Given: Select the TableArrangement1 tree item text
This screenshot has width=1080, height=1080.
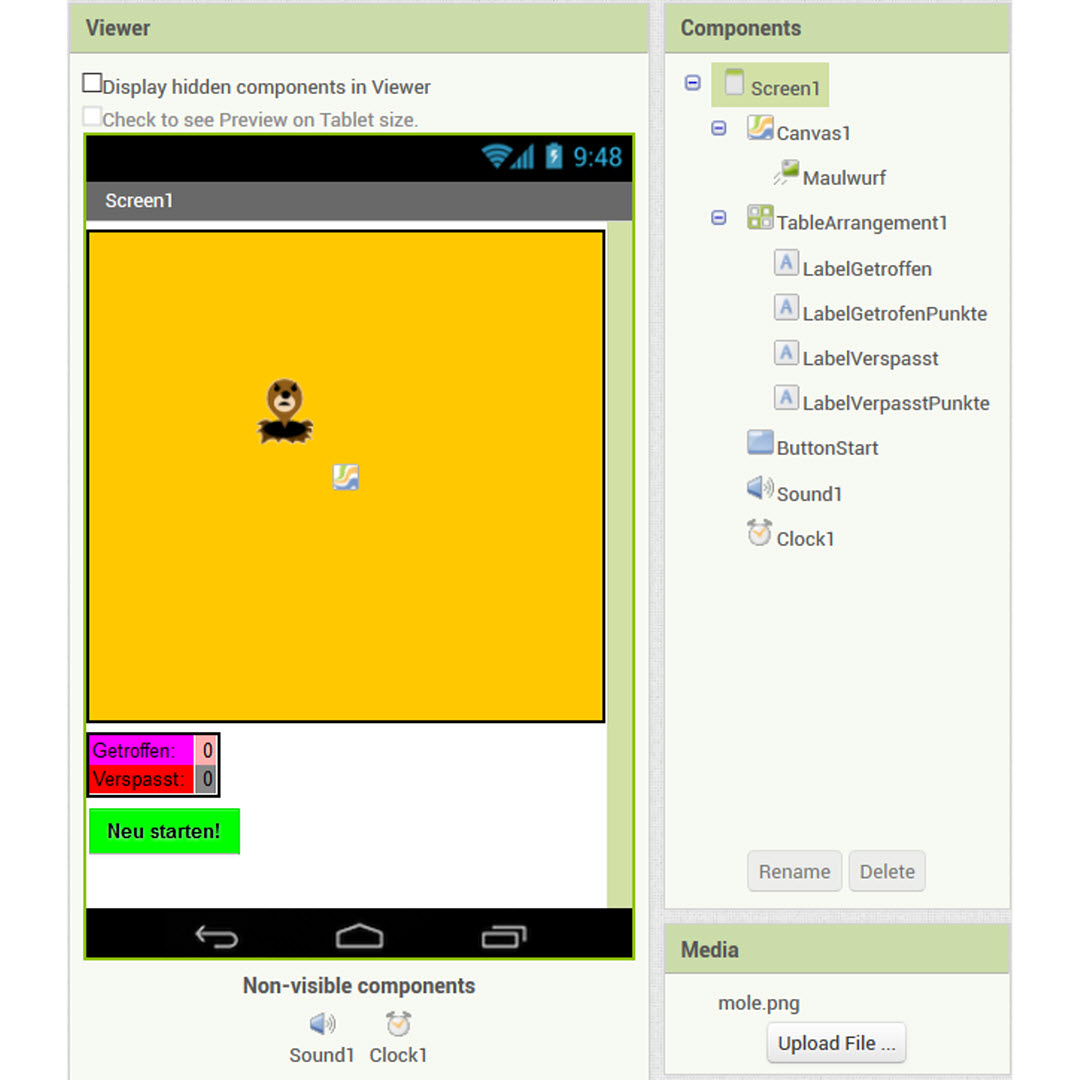Looking at the screenshot, I should 862,222.
